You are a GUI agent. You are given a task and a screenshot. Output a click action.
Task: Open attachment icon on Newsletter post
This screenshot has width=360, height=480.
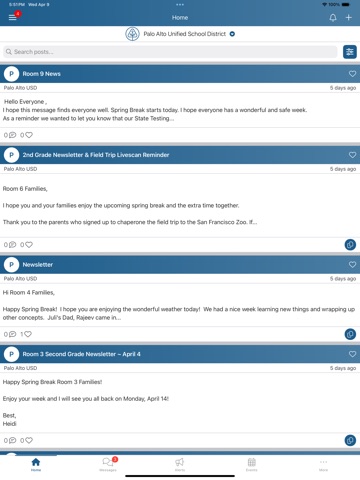point(350,334)
